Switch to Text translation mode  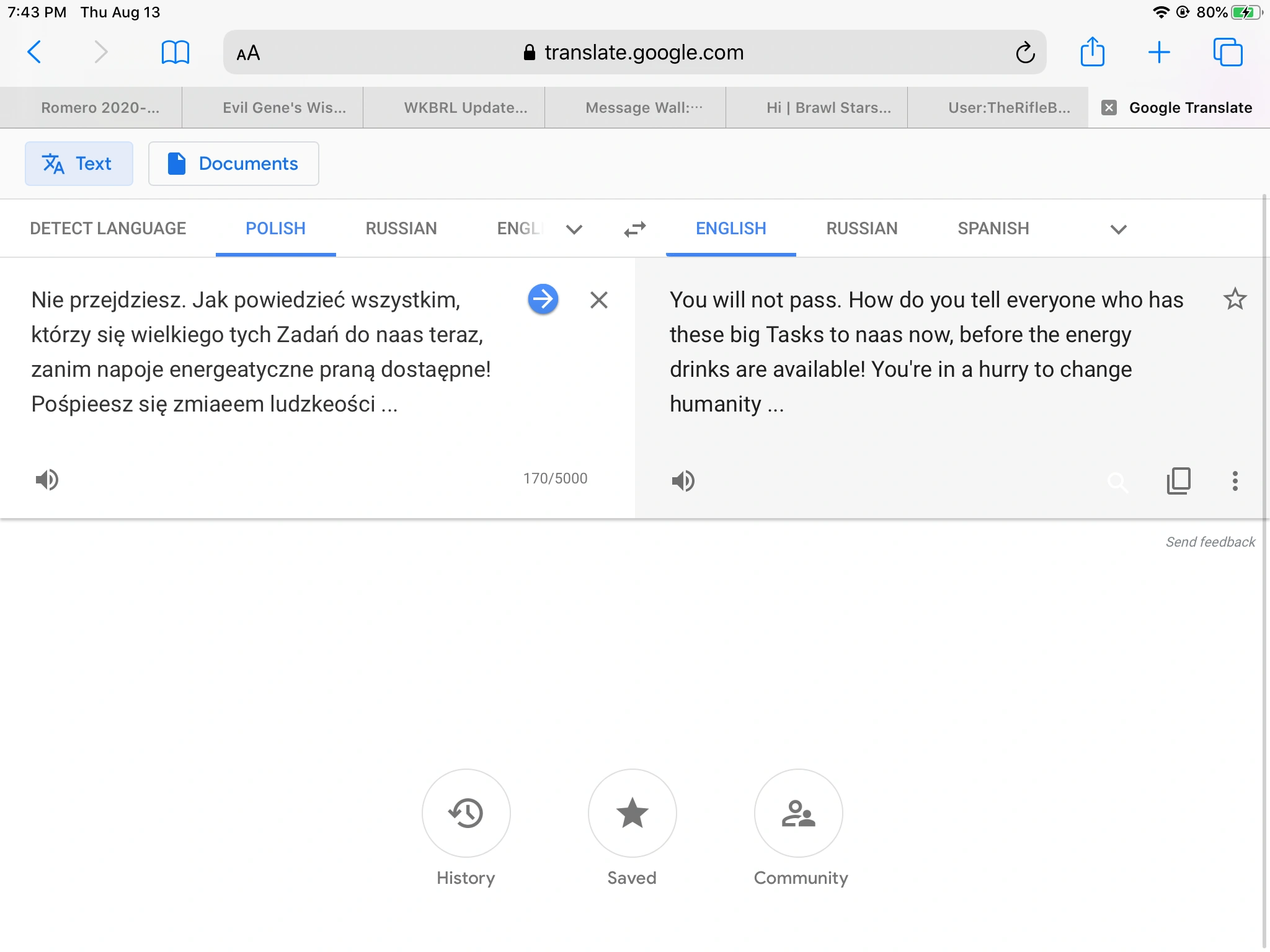(79, 164)
